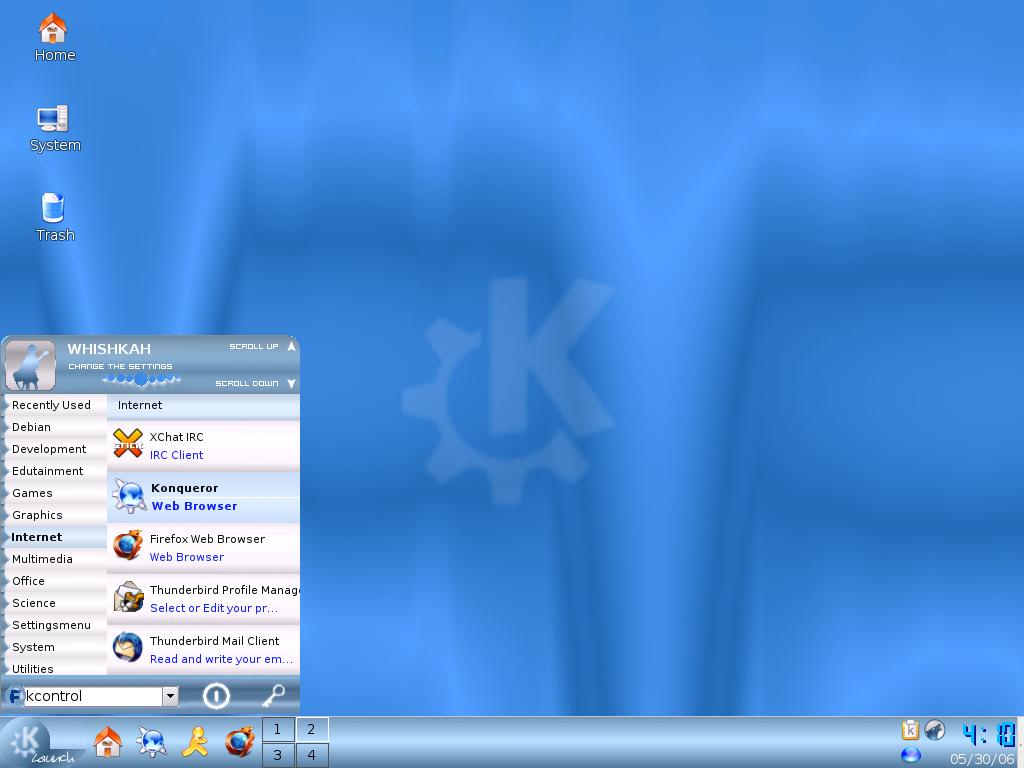Click the blue orb tray icon
The image size is (1024, 768).
tap(910, 755)
